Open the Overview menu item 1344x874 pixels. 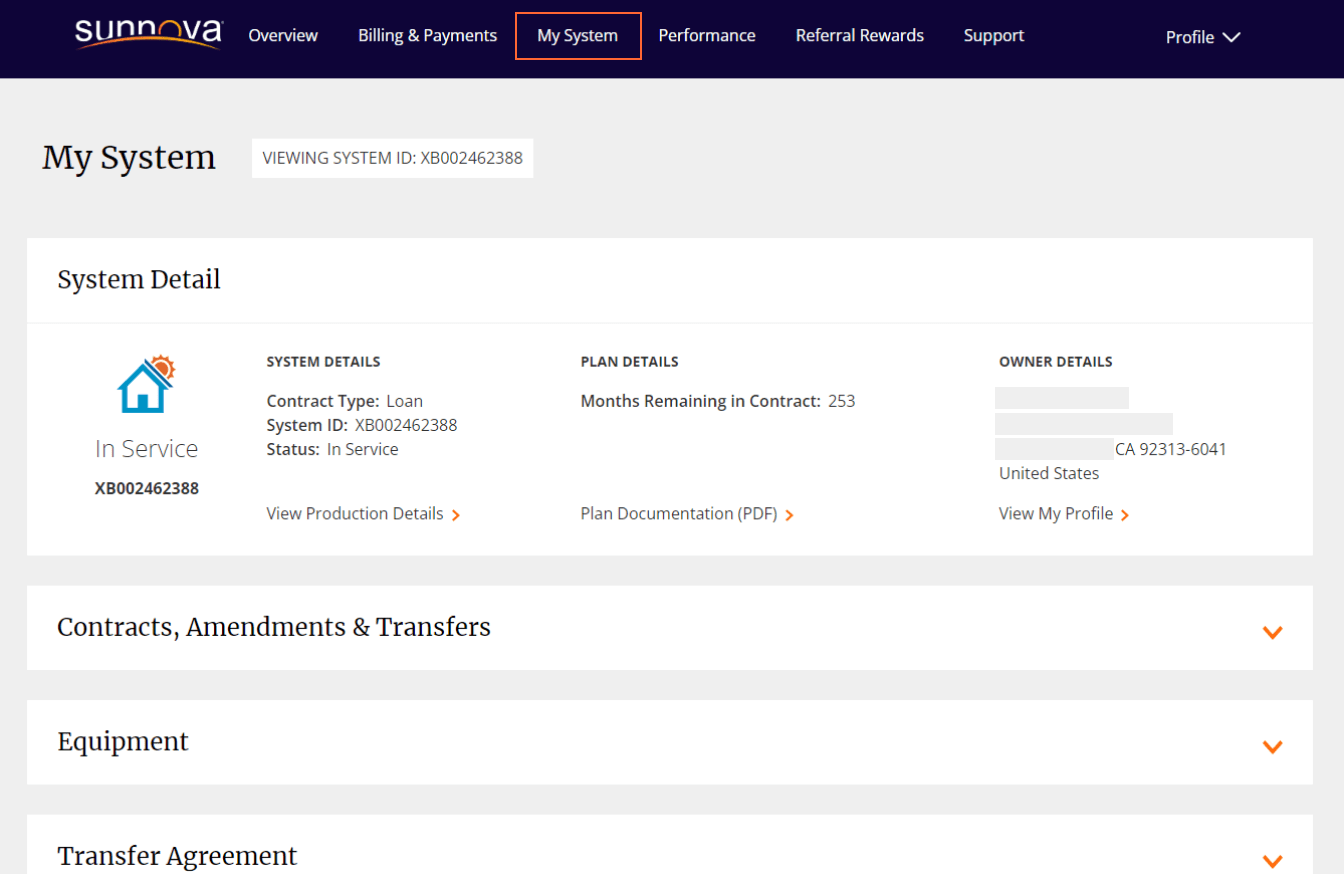(x=283, y=36)
